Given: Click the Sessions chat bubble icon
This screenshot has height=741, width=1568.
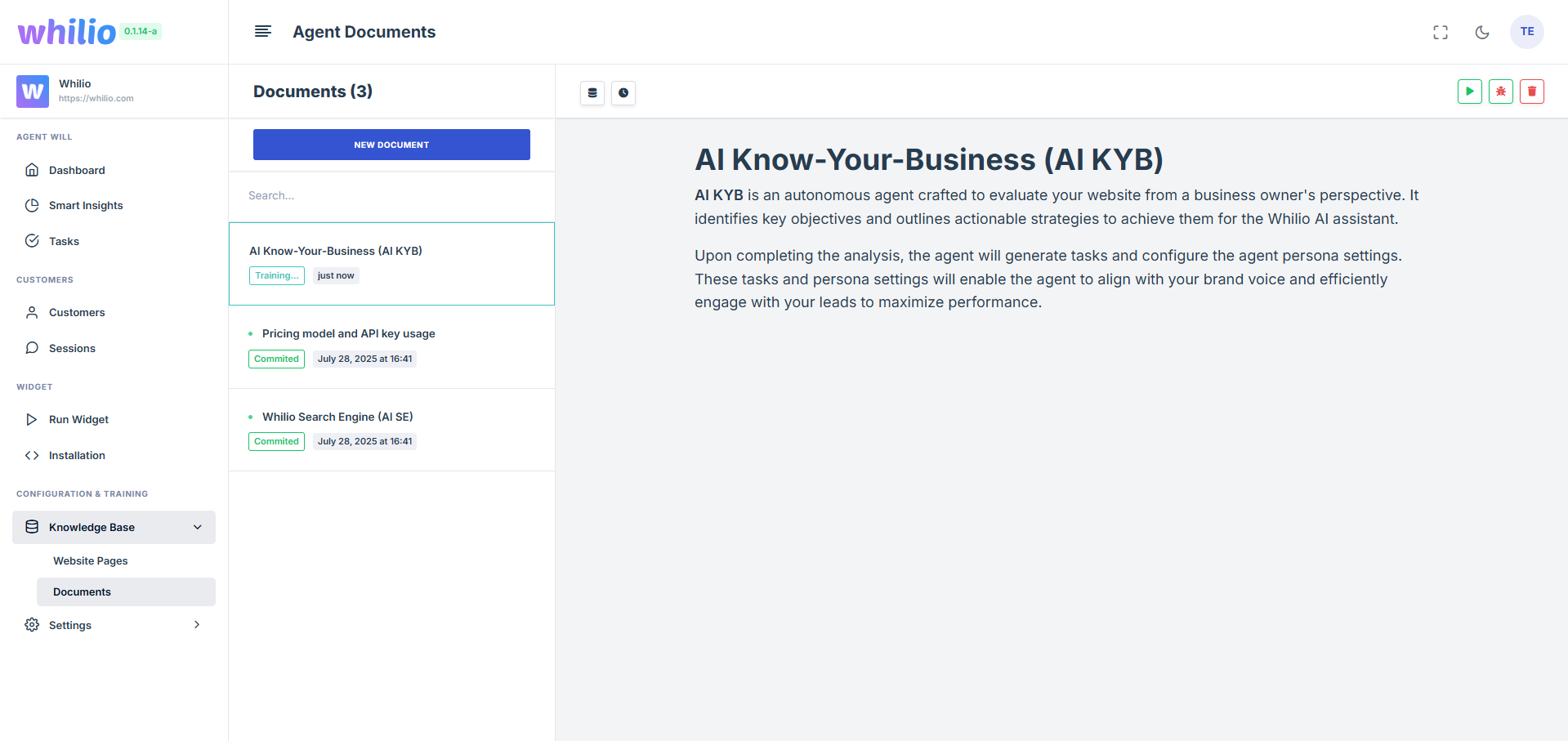Looking at the screenshot, I should [32, 348].
